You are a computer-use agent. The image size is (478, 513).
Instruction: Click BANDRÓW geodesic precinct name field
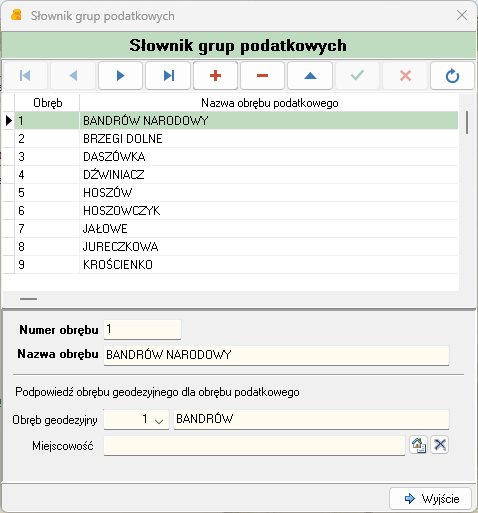[311, 419]
